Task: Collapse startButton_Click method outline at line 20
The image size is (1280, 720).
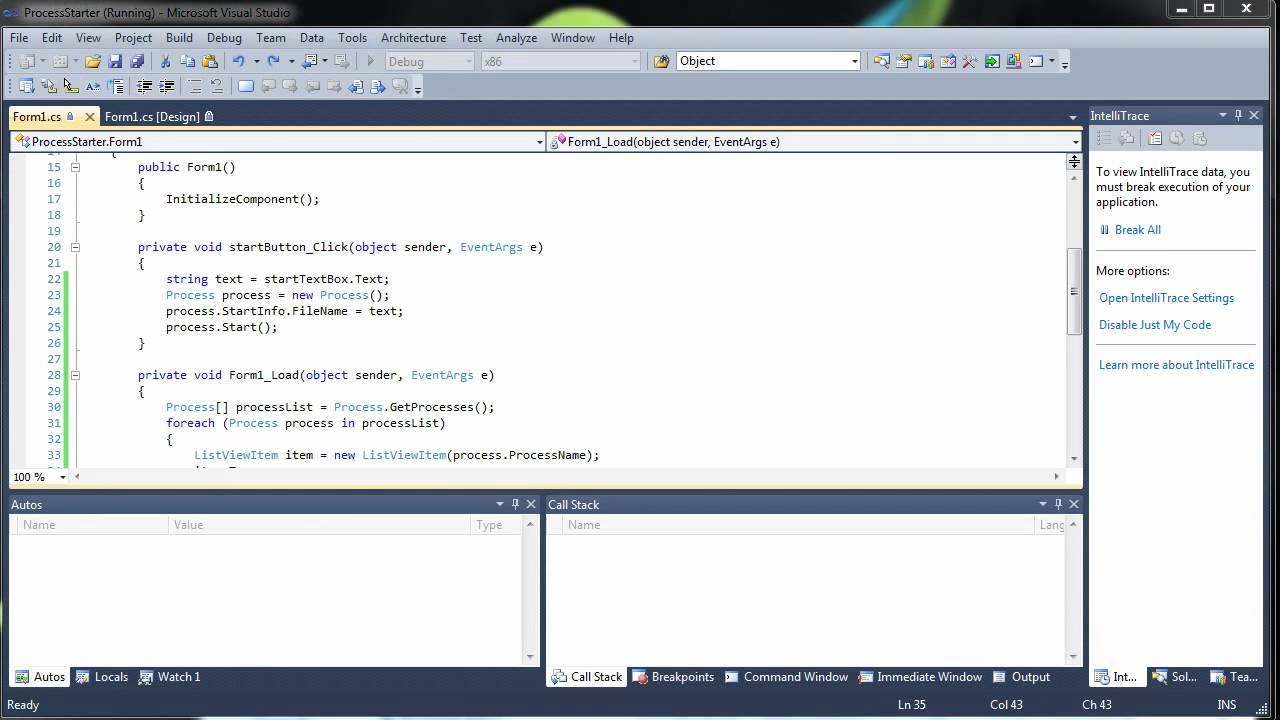Action: point(75,247)
